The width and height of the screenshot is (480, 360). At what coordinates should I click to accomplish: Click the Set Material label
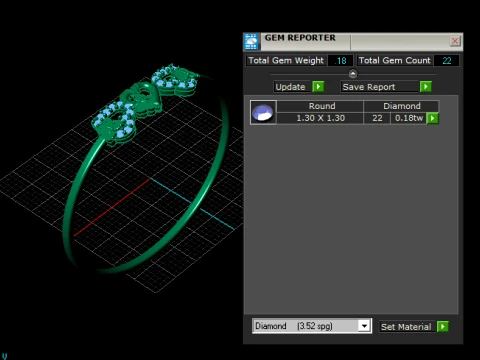tap(406, 327)
